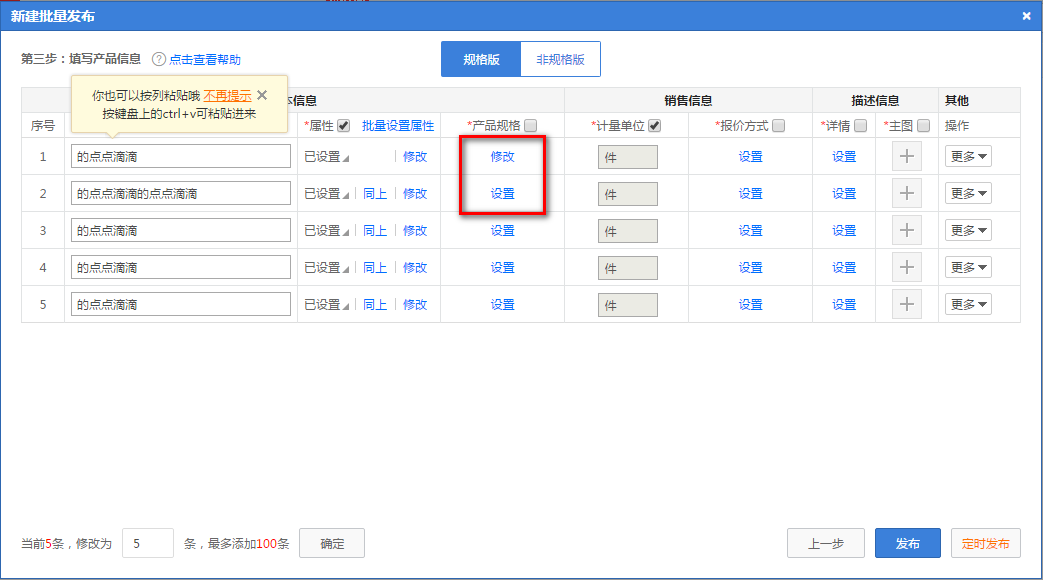The width and height of the screenshot is (1043, 580).
Task: Click 批量设置属性 link
Action: [398, 126]
